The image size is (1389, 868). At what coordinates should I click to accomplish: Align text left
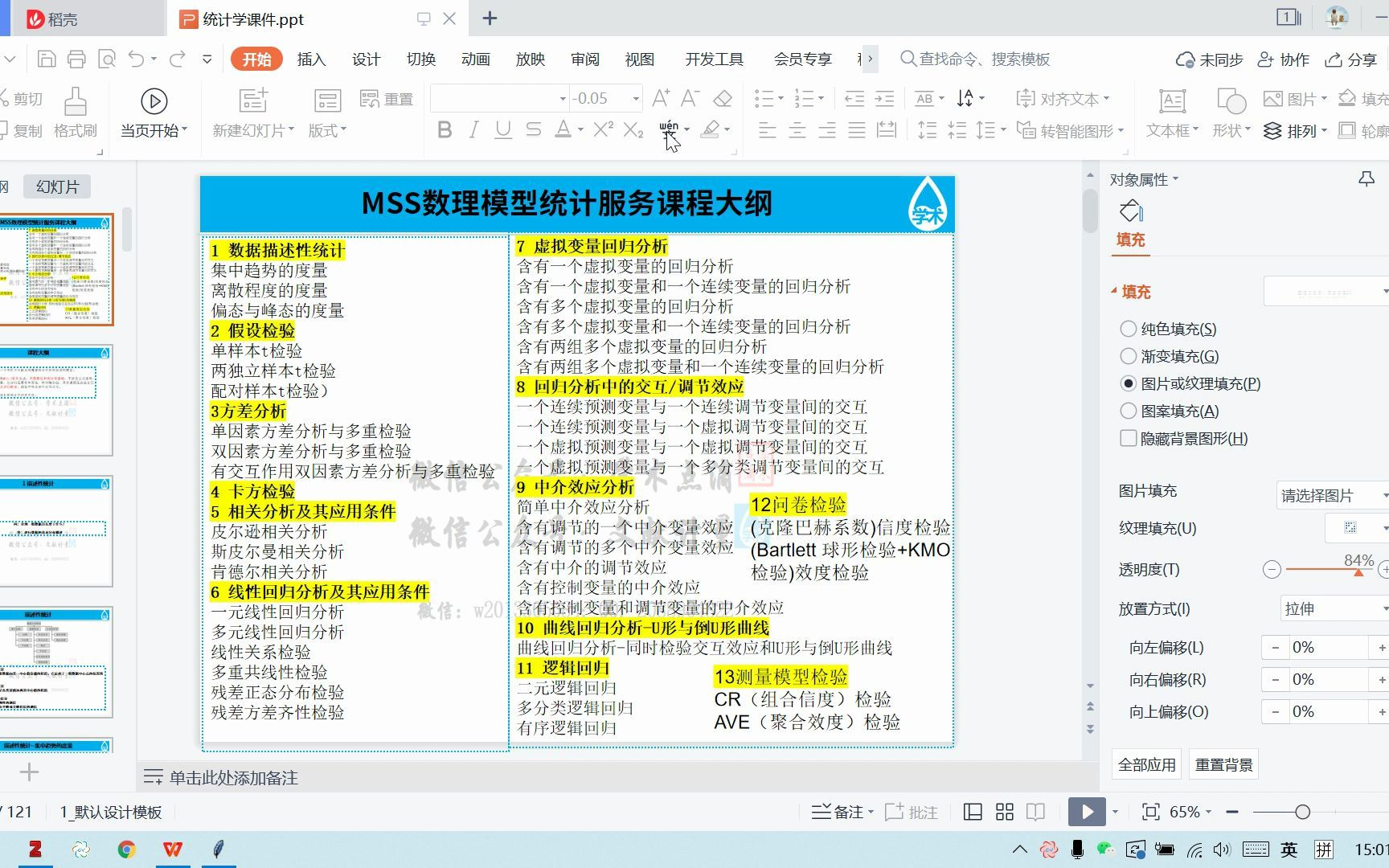click(768, 129)
